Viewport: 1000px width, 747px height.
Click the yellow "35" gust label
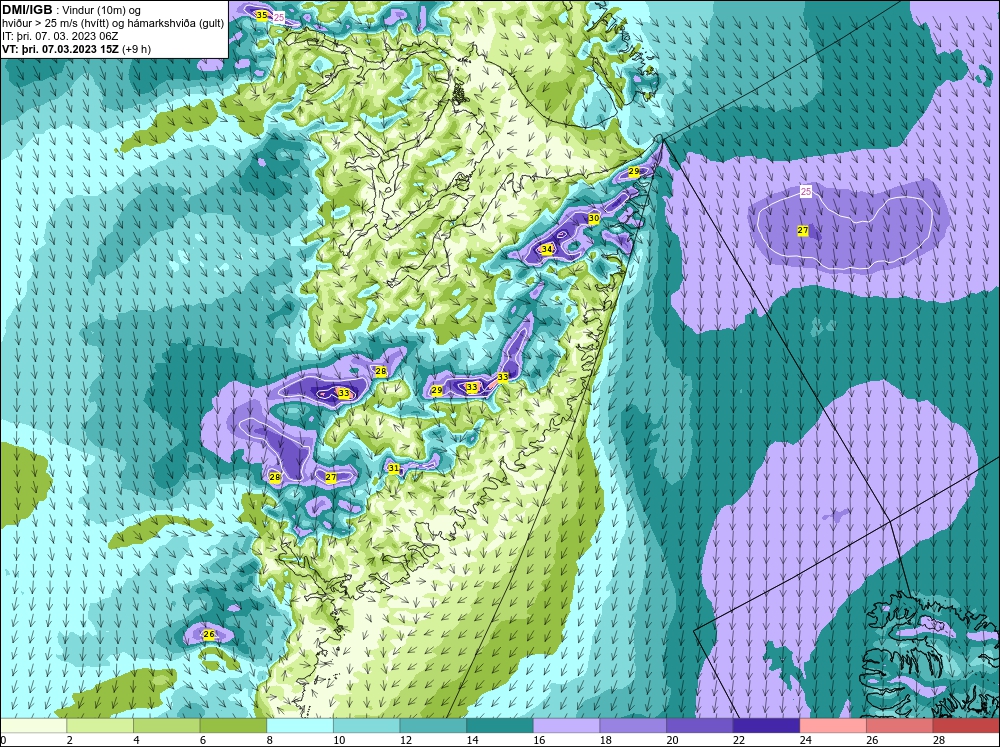pos(261,15)
